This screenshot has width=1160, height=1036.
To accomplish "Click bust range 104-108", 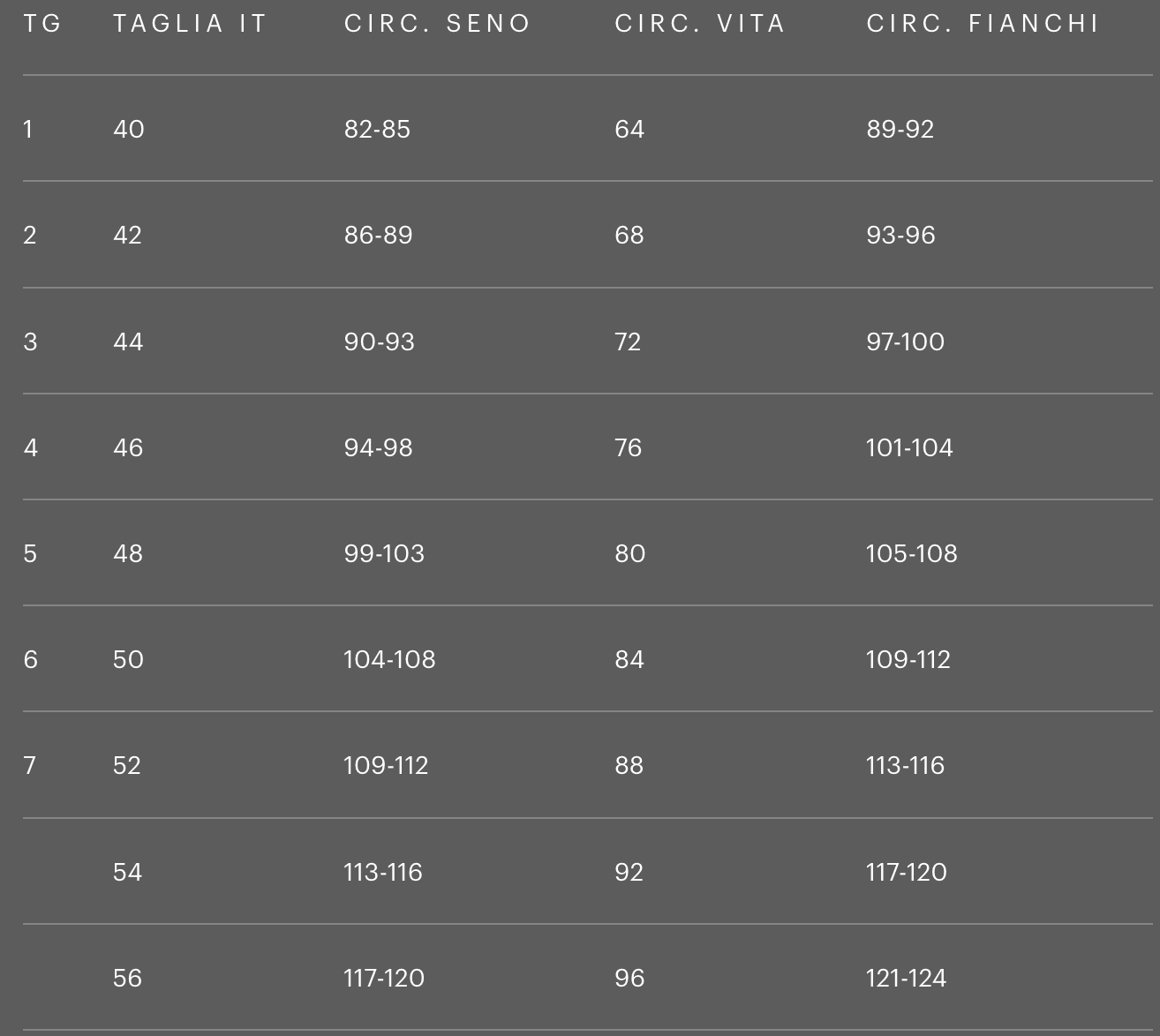I will pyautogui.click(x=389, y=660).
